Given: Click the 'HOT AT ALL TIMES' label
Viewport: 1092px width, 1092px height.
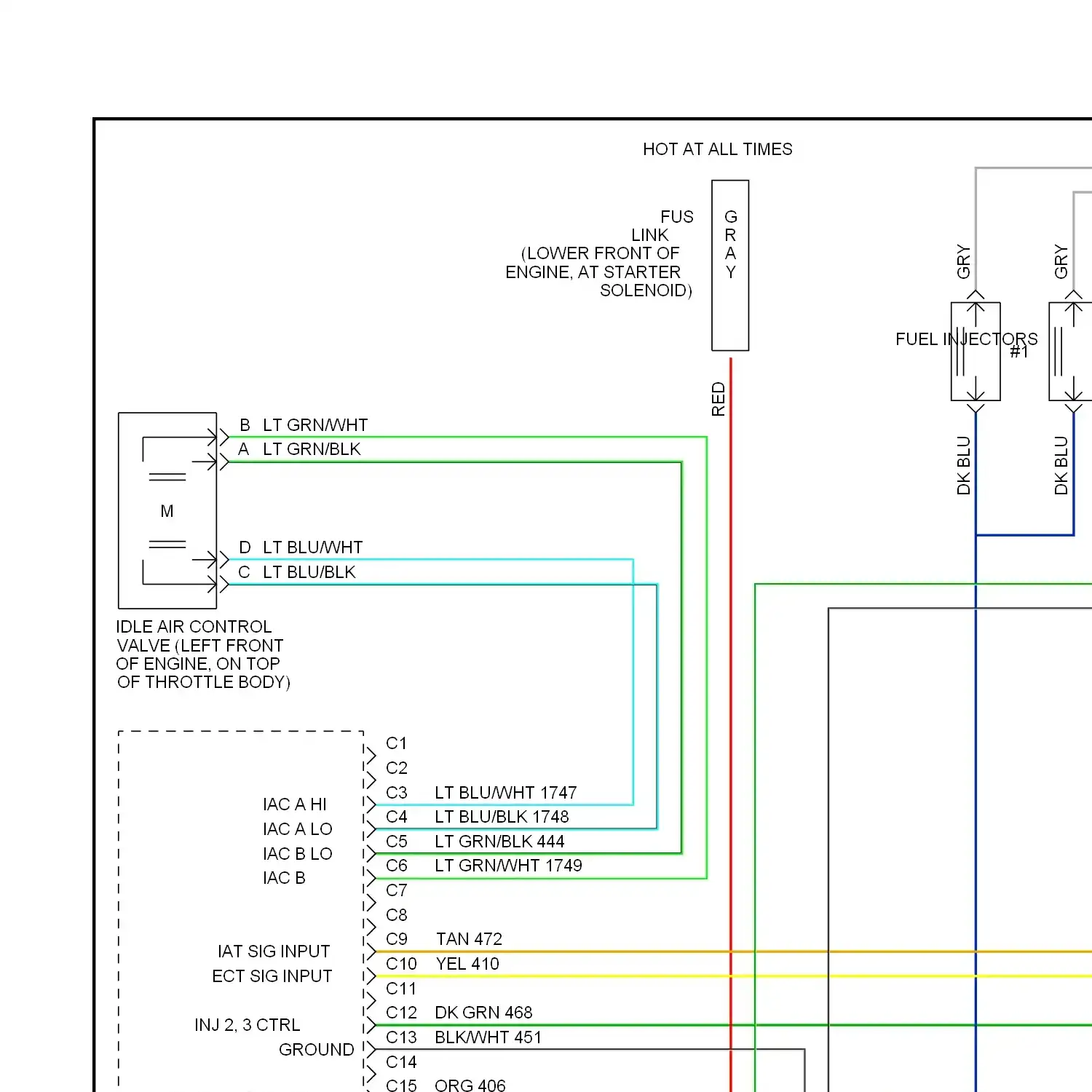Looking at the screenshot, I should pyautogui.click(x=717, y=149).
